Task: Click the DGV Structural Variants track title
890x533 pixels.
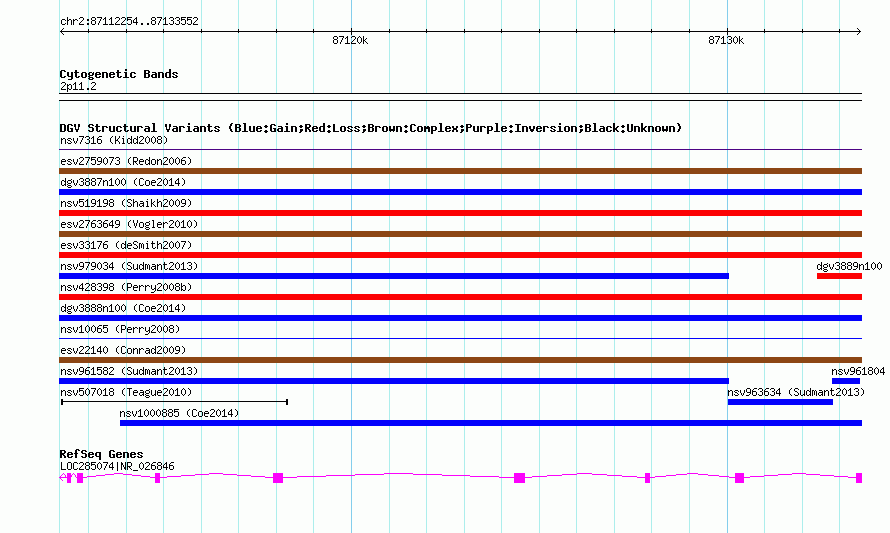Action: [x=371, y=128]
